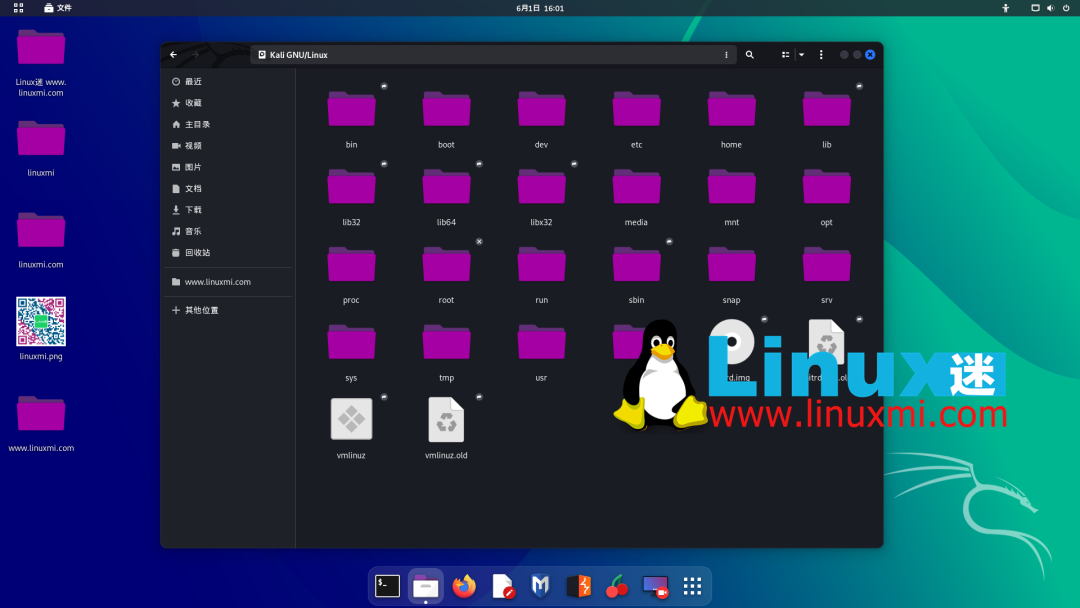
Task: Open the file manager main menu
Action: click(821, 54)
